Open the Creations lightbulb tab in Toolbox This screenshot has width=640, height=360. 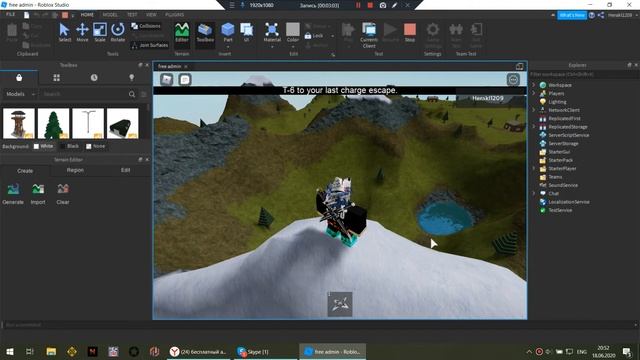[x=131, y=78]
